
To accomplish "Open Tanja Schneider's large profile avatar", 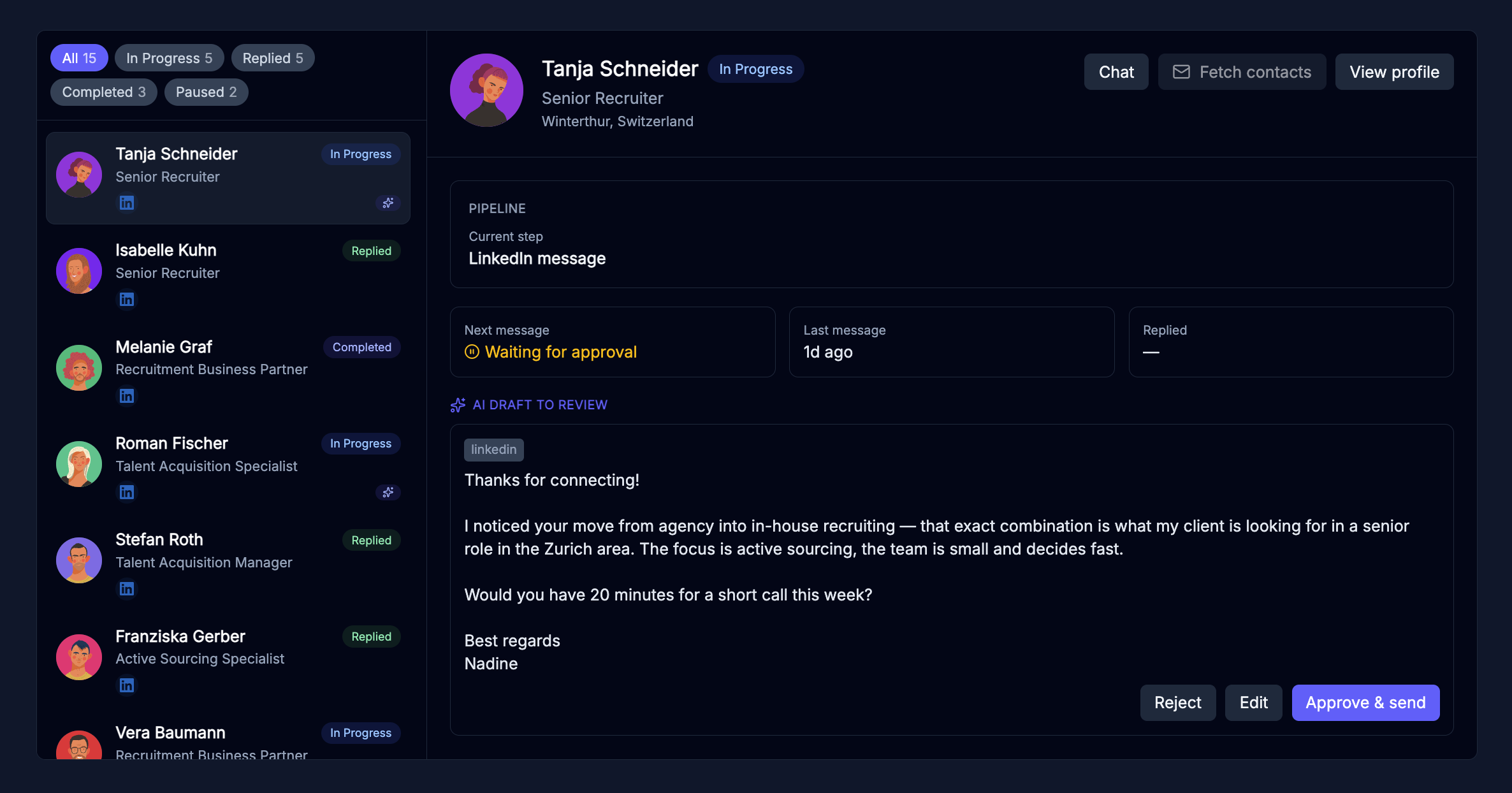I will [x=486, y=90].
